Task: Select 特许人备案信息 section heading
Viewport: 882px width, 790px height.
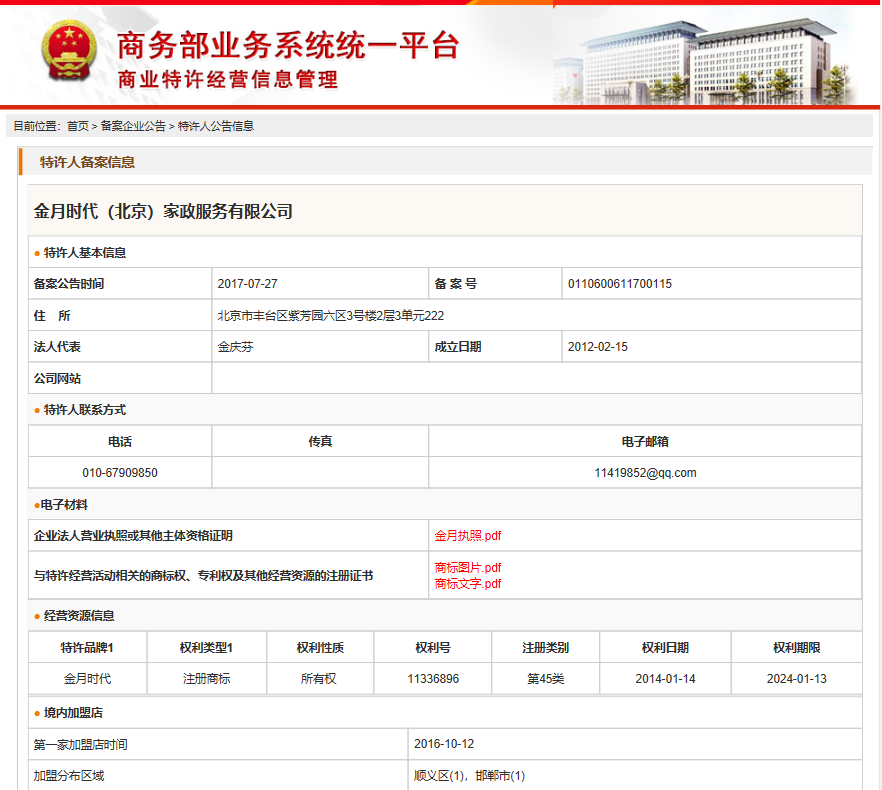Action: [87, 162]
